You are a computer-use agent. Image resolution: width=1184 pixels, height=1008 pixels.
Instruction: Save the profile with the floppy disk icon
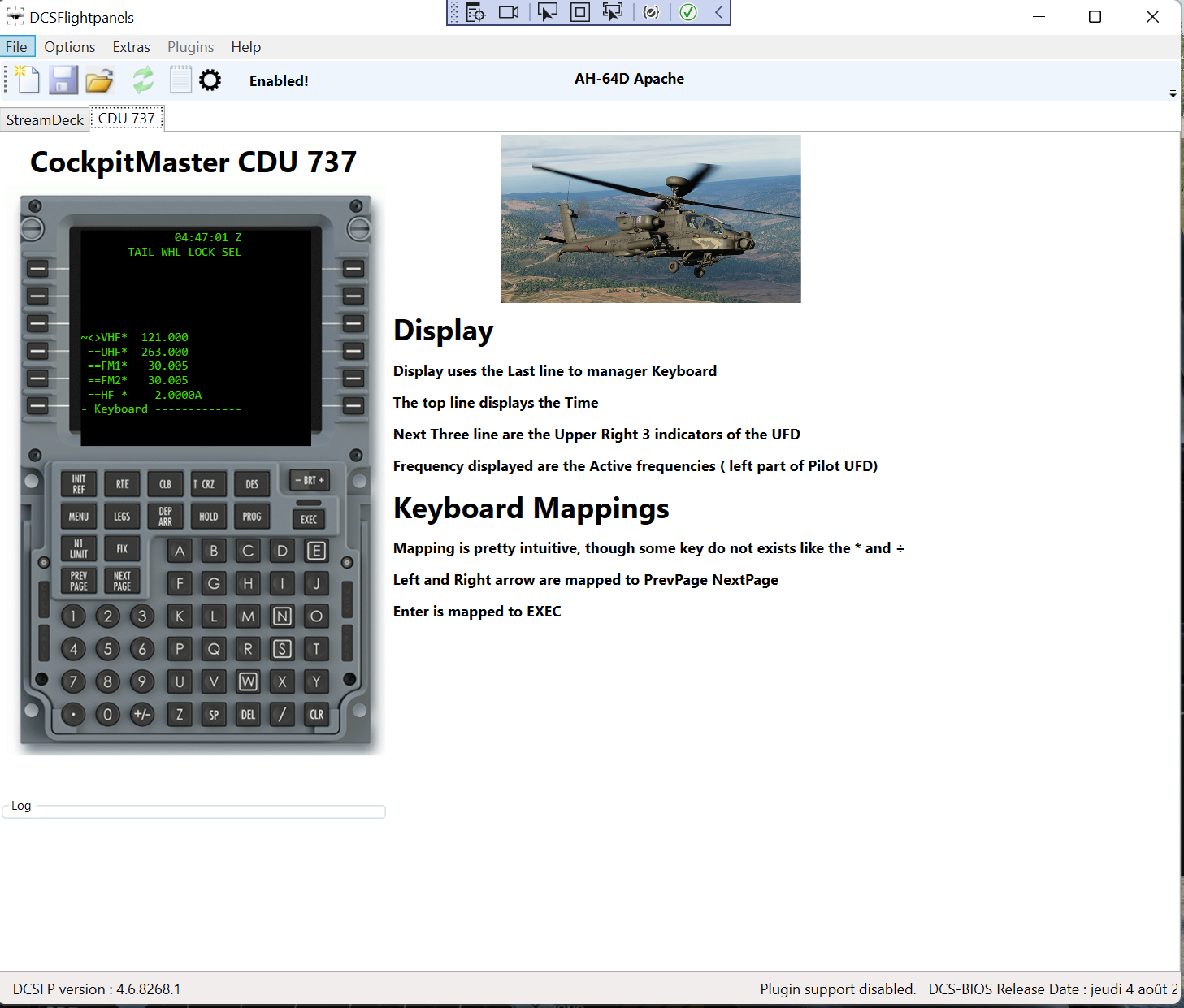click(x=63, y=80)
